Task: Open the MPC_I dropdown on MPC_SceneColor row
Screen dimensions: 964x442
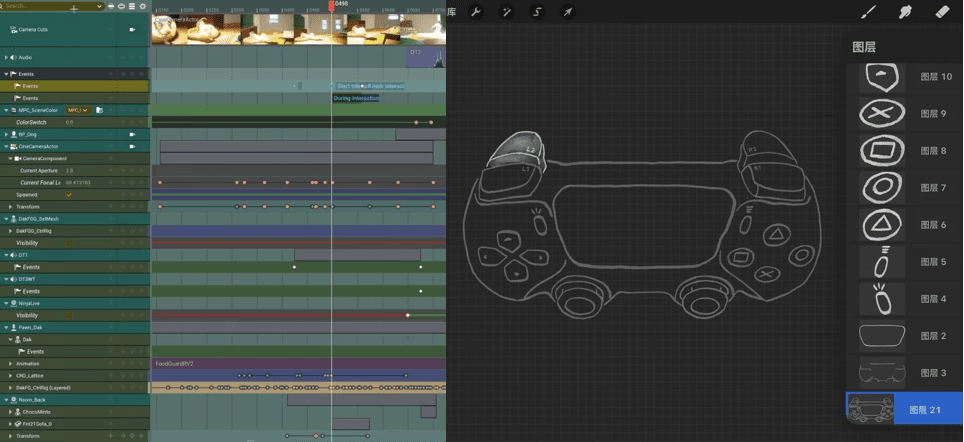Action: pyautogui.click(x=78, y=110)
